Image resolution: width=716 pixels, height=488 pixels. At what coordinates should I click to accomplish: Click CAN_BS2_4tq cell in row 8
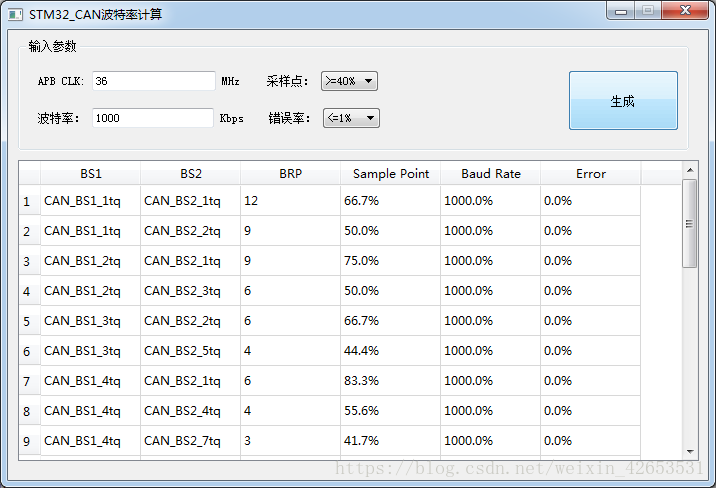190,411
